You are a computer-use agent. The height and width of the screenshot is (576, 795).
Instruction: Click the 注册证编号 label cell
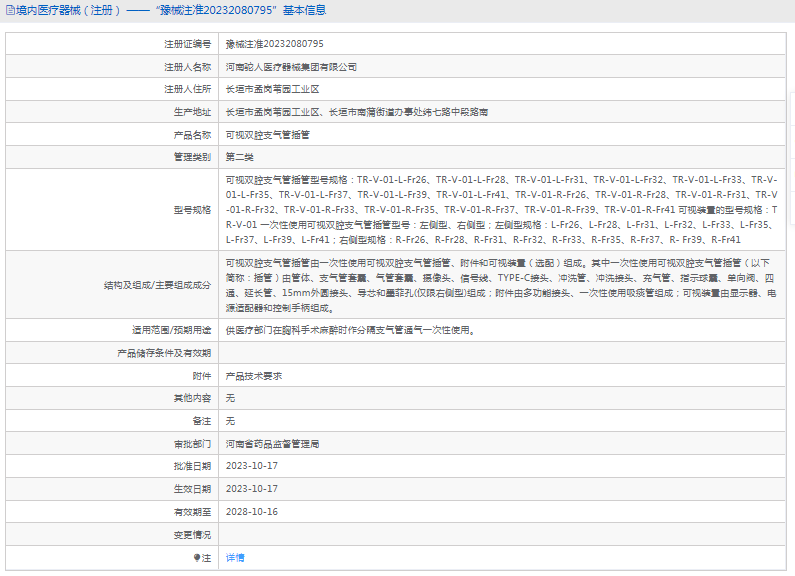[112, 44]
